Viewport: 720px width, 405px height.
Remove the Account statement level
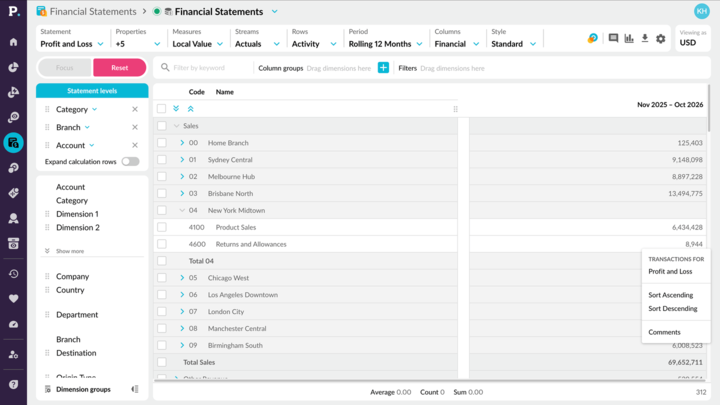point(135,145)
